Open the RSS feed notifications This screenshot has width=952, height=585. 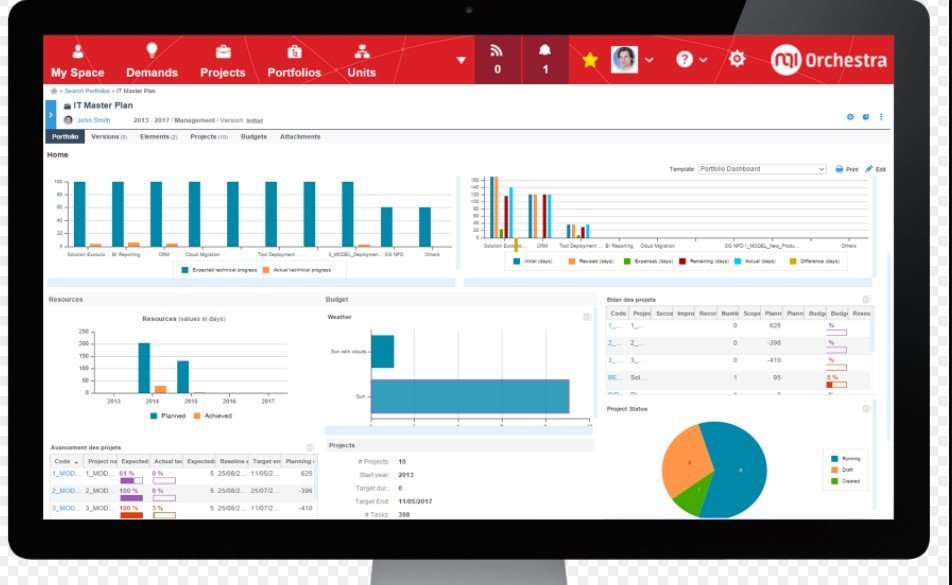click(x=497, y=52)
